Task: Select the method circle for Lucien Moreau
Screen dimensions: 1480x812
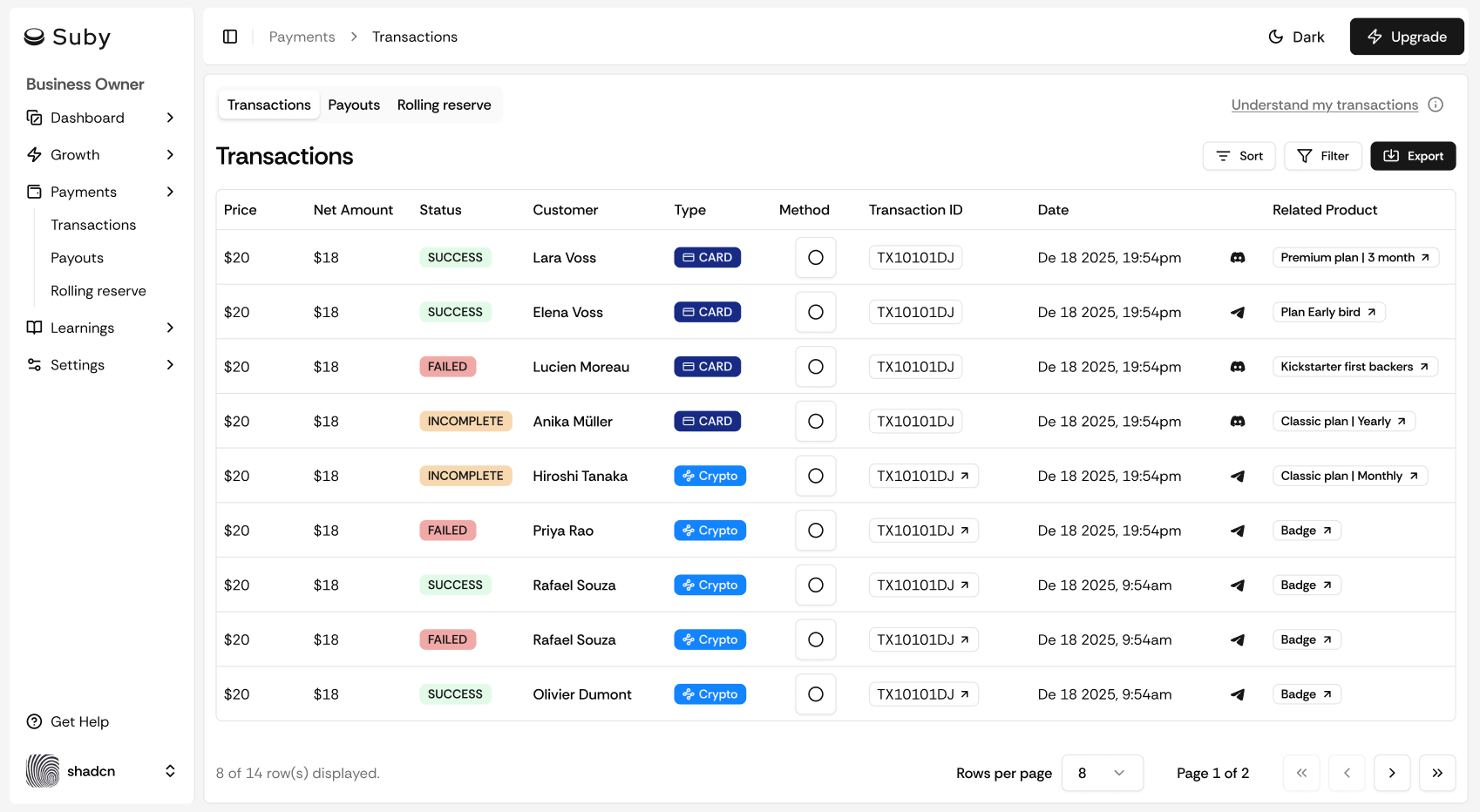Action: 815,367
